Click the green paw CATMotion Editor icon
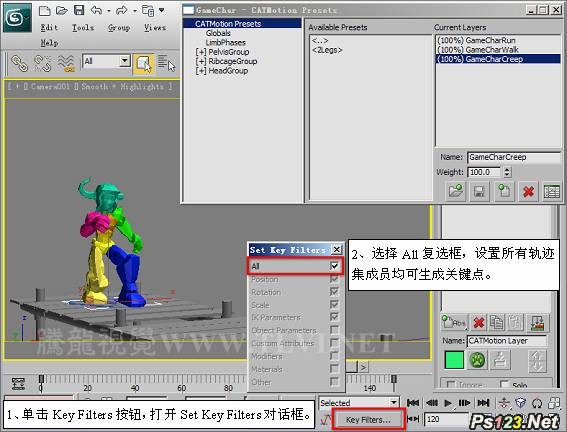This screenshot has height=432, width=567. [x=477, y=360]
